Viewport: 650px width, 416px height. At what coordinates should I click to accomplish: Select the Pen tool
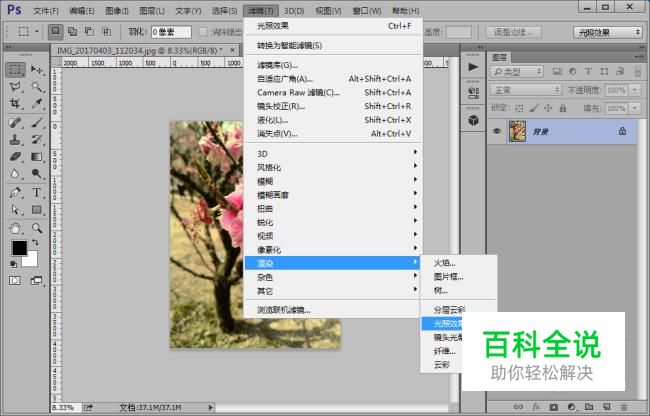(x=15, y=192)
